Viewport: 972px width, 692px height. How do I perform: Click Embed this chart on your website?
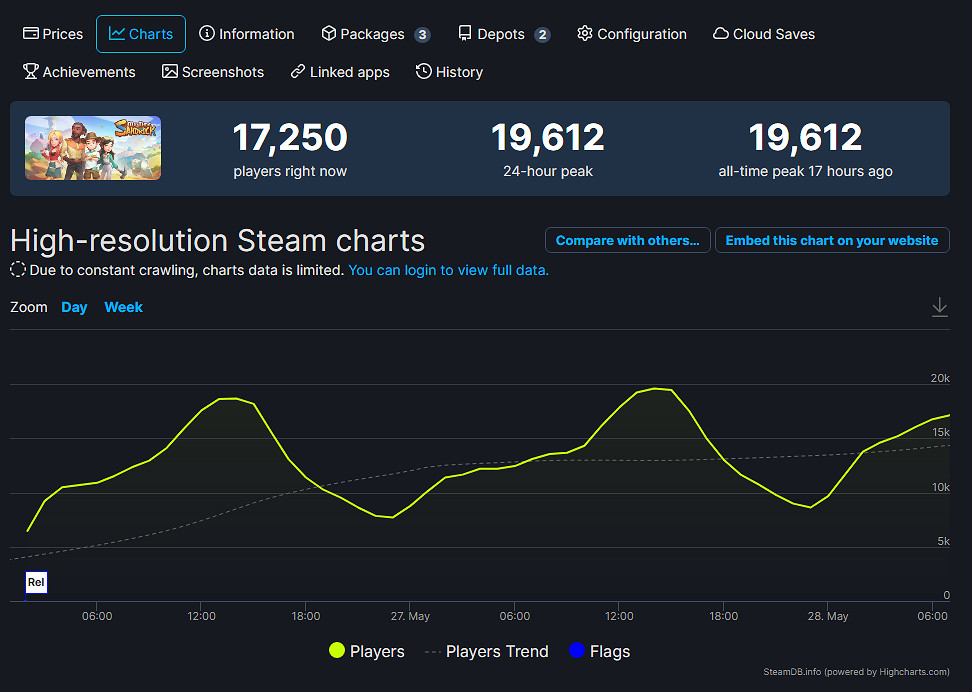[x=832, y=240]
